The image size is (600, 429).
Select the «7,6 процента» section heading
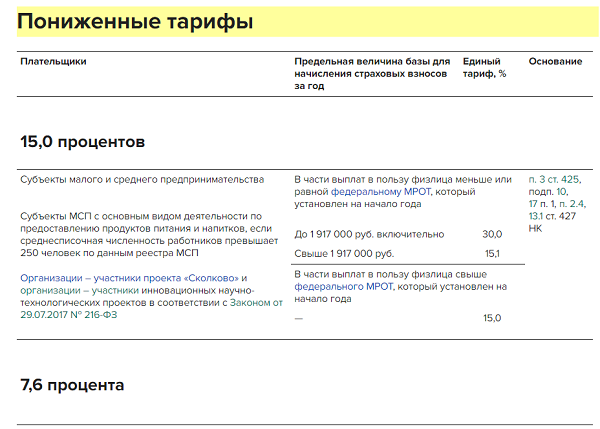[72, 384]
